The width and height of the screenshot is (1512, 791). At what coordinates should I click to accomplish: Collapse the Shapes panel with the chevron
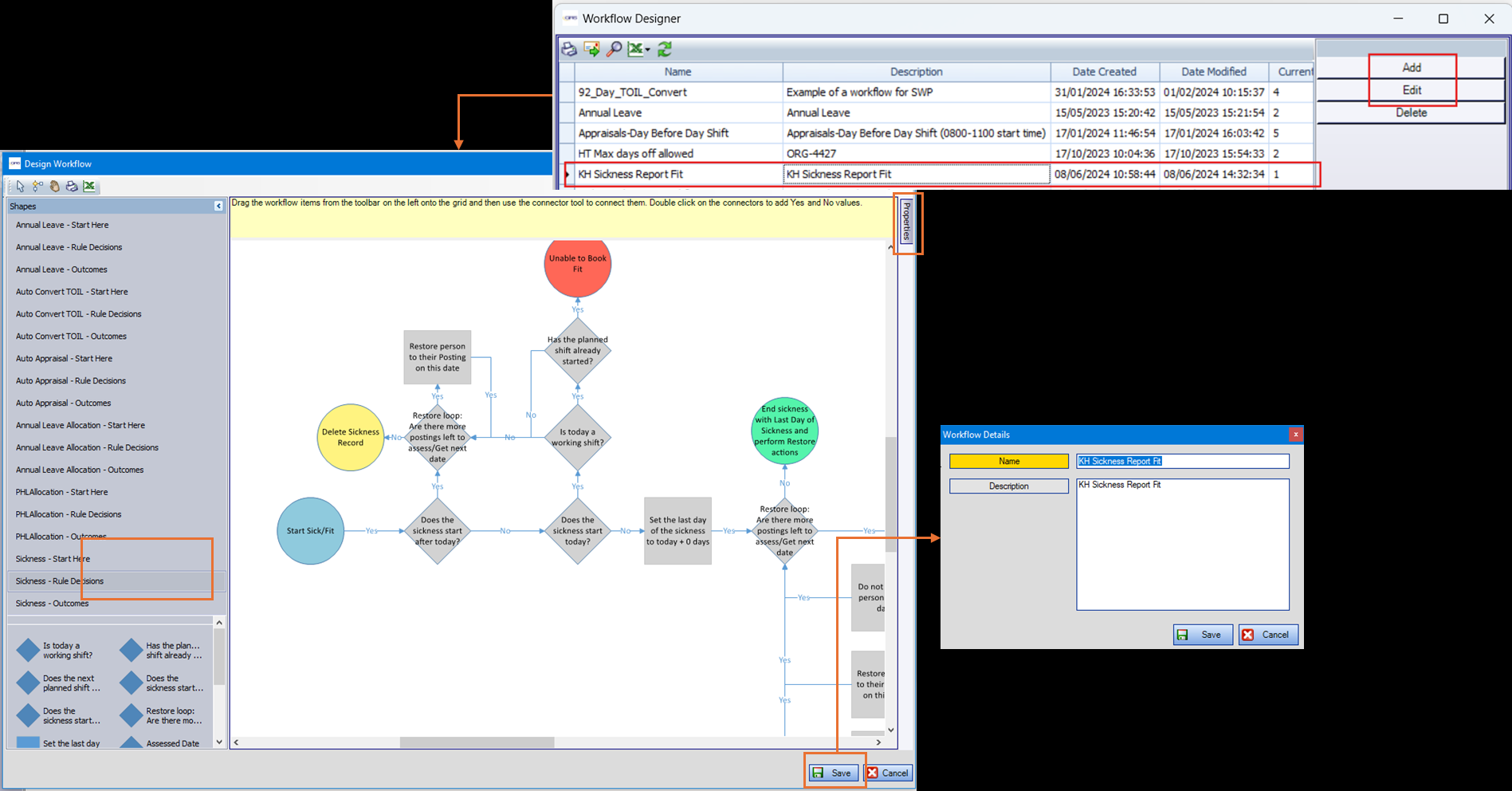(x=218, y=207)
